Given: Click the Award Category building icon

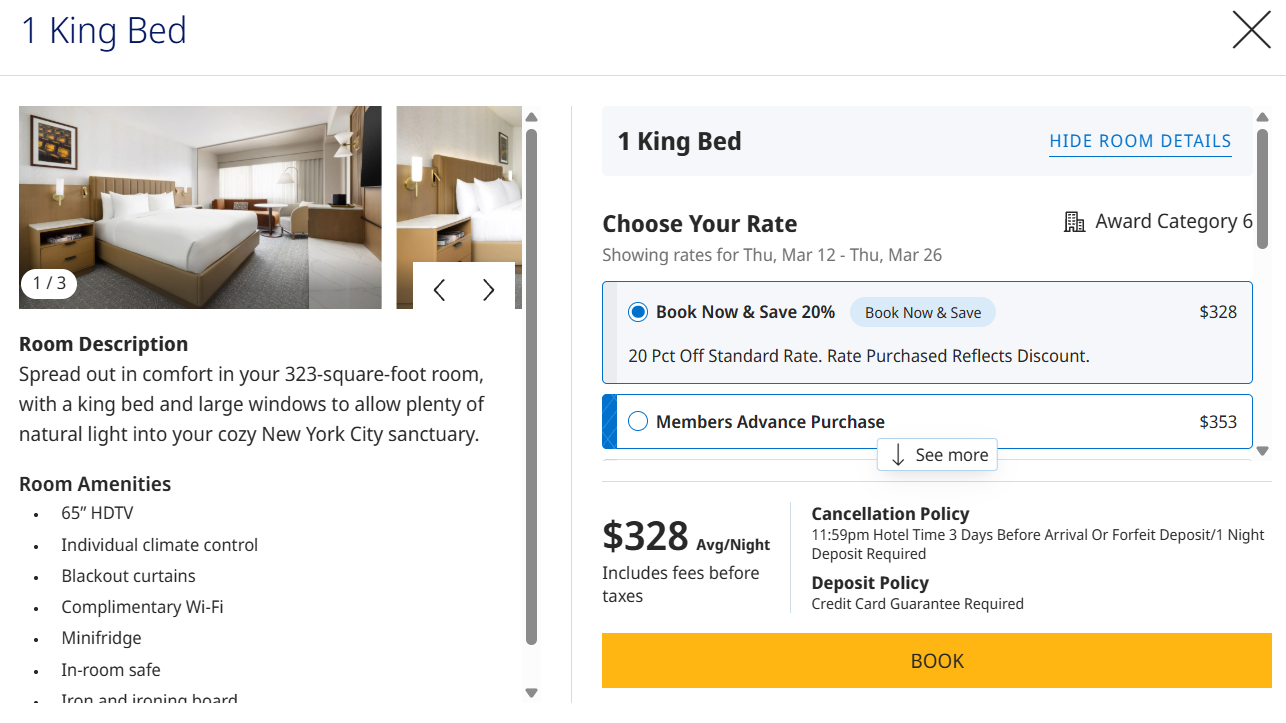Looking at the screenshot, I should [1075, 222].
